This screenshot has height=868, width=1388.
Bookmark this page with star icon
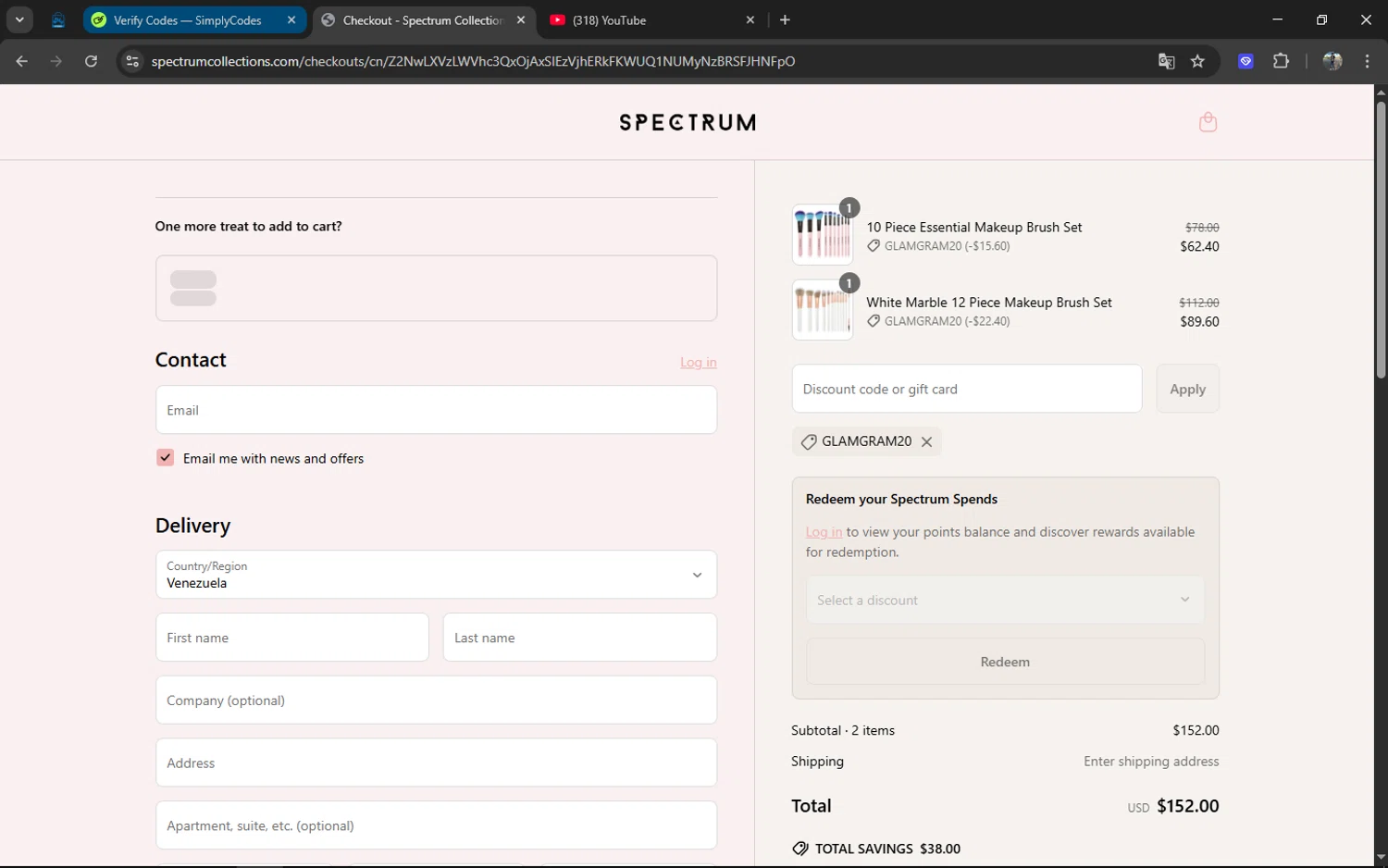coord(1197,61)
